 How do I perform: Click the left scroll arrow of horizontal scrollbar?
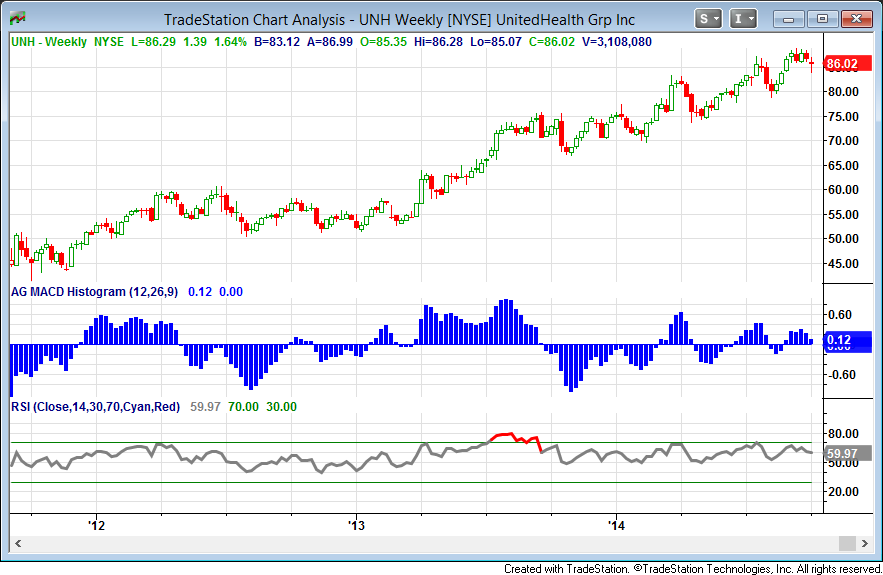[18, 543]
